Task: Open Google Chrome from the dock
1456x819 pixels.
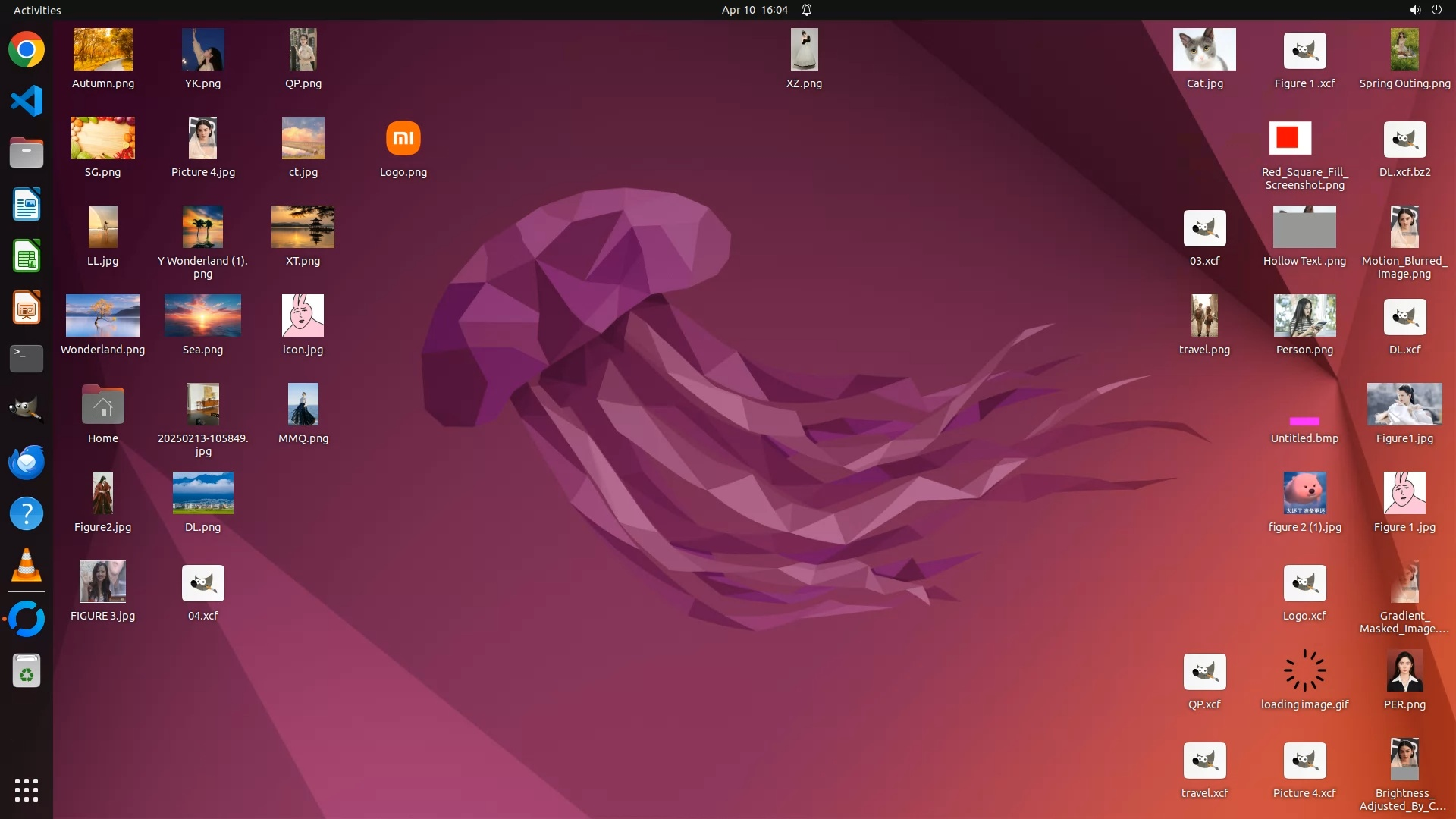Action: tap(27, 50)
